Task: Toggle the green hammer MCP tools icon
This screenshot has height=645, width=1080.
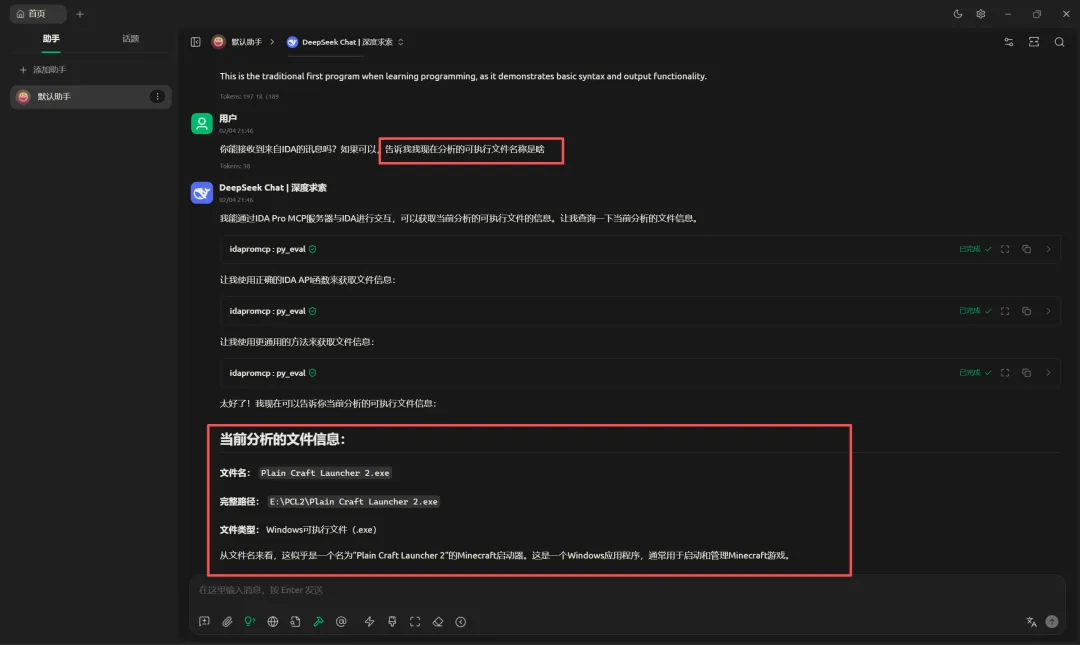Action: tap(318, 622)
